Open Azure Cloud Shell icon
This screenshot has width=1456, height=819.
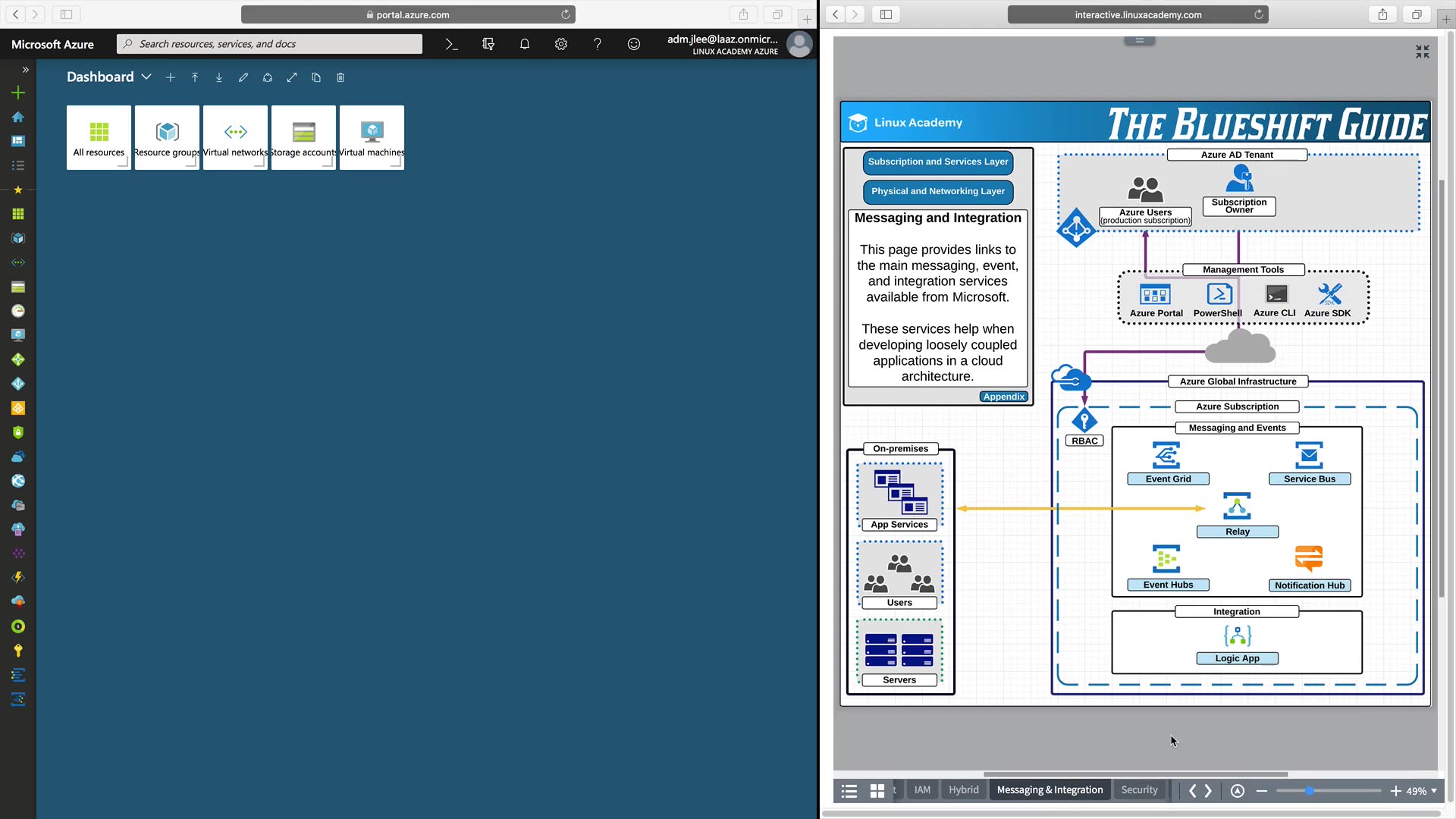tap(451, 44)
